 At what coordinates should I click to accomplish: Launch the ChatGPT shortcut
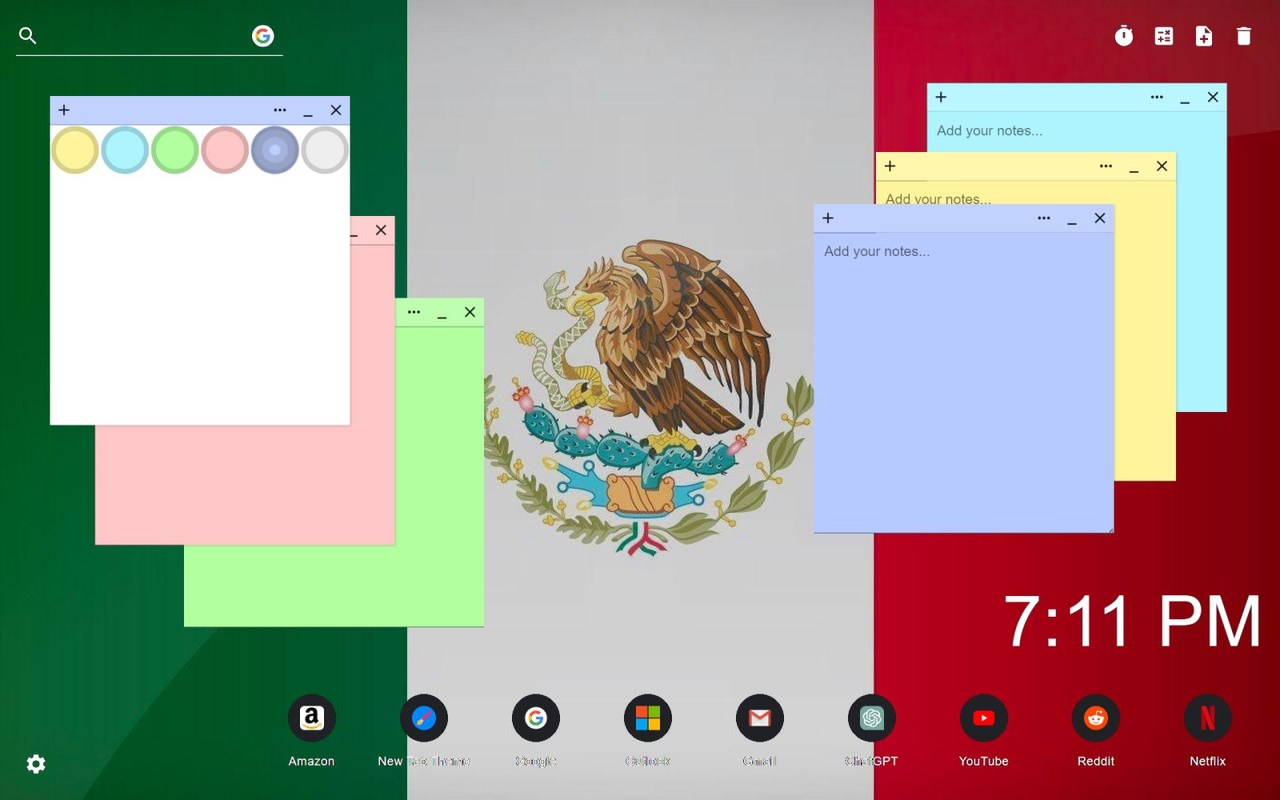[x=872, y=718]
